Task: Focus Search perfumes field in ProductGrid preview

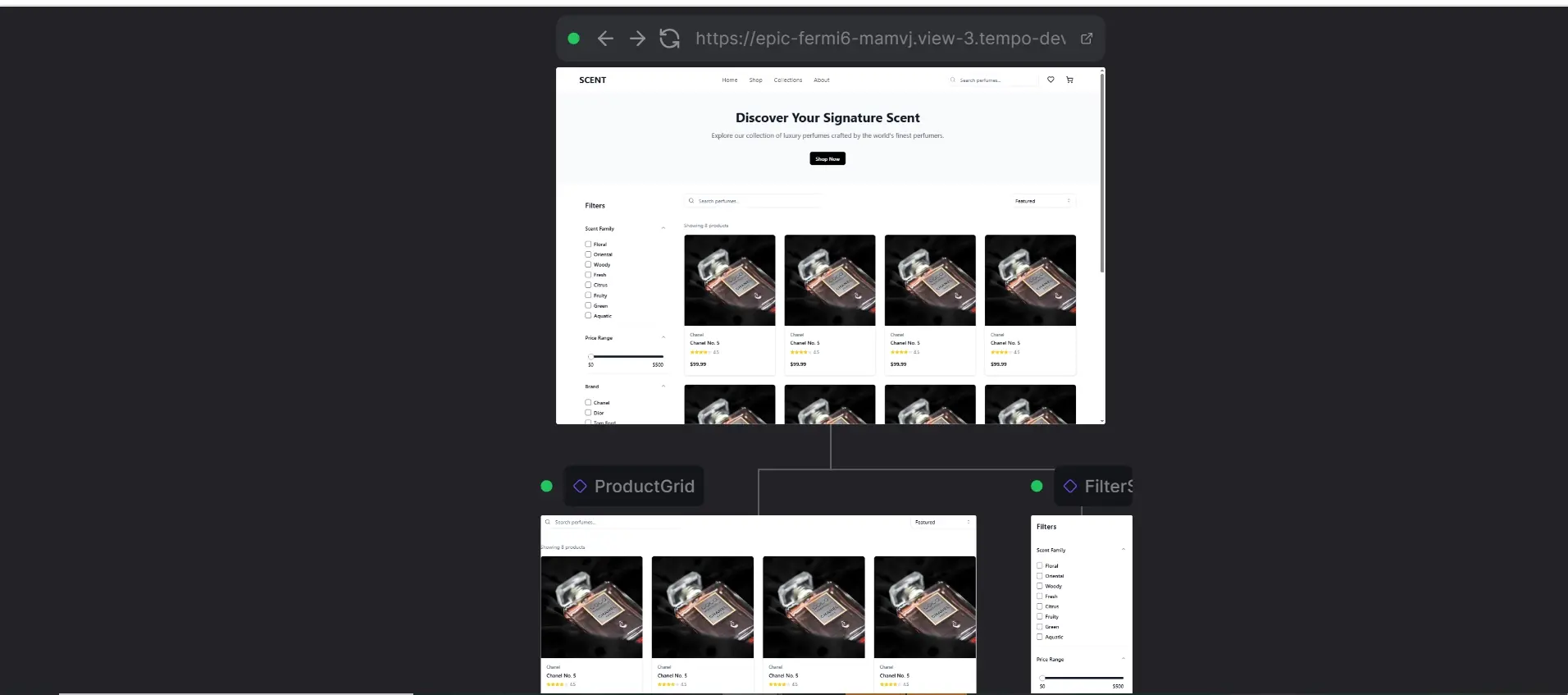Action: [611, 522]
